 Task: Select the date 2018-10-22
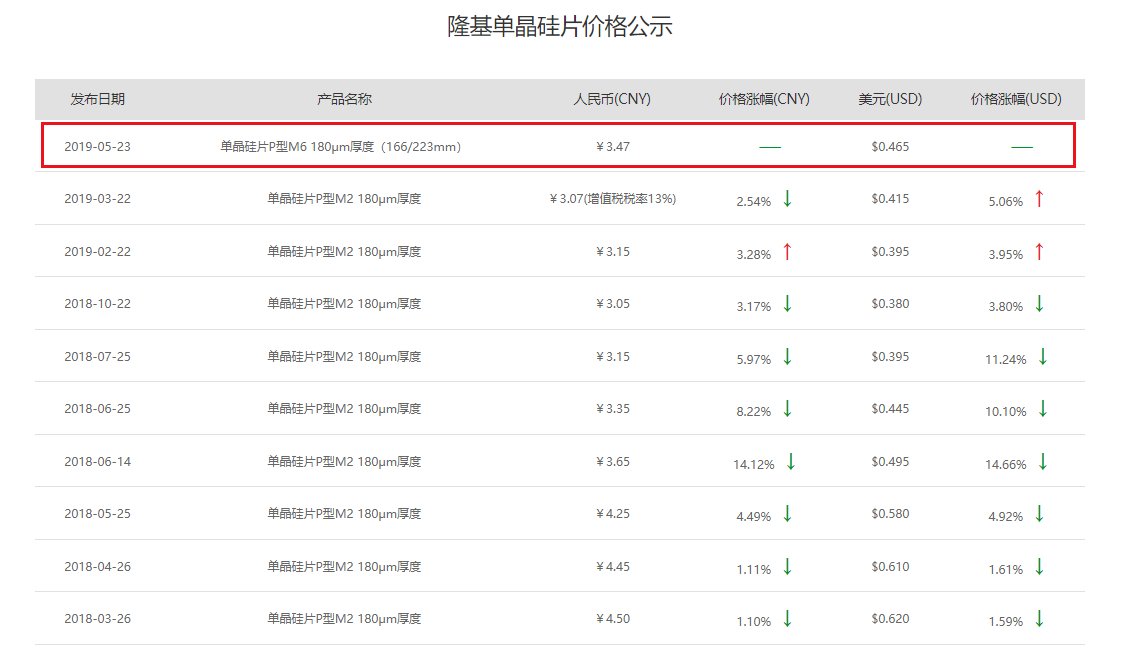pos(97,304)
